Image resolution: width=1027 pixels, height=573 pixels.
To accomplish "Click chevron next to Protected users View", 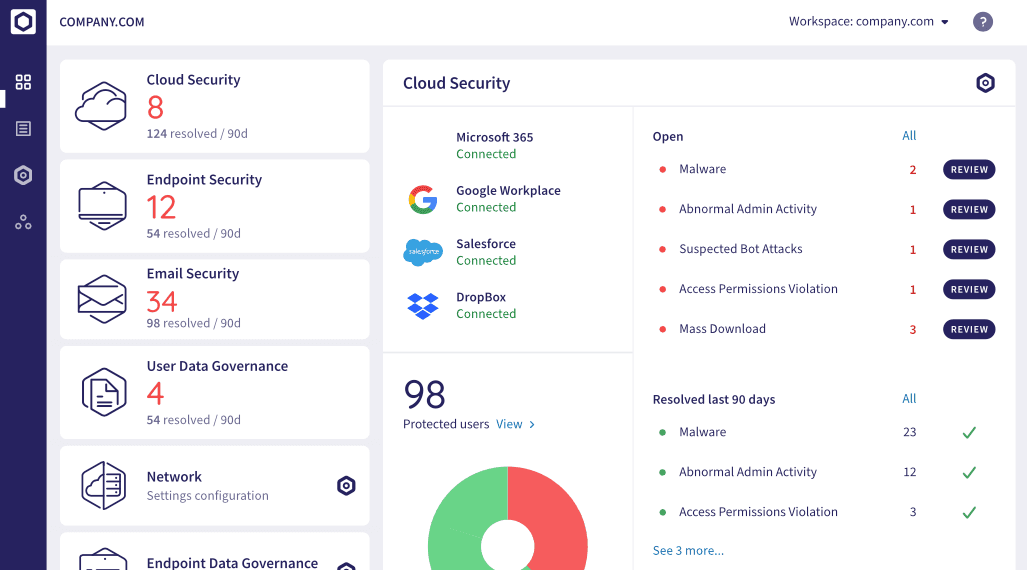I will click(x=532, y=424).
